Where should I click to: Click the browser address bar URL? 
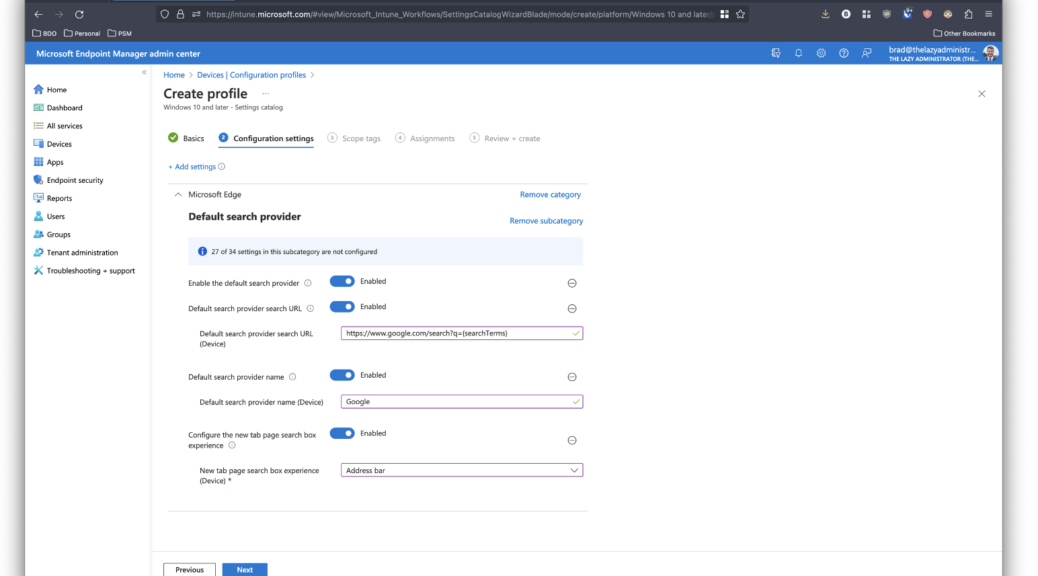pyautogui.click(x=459, y=14)
